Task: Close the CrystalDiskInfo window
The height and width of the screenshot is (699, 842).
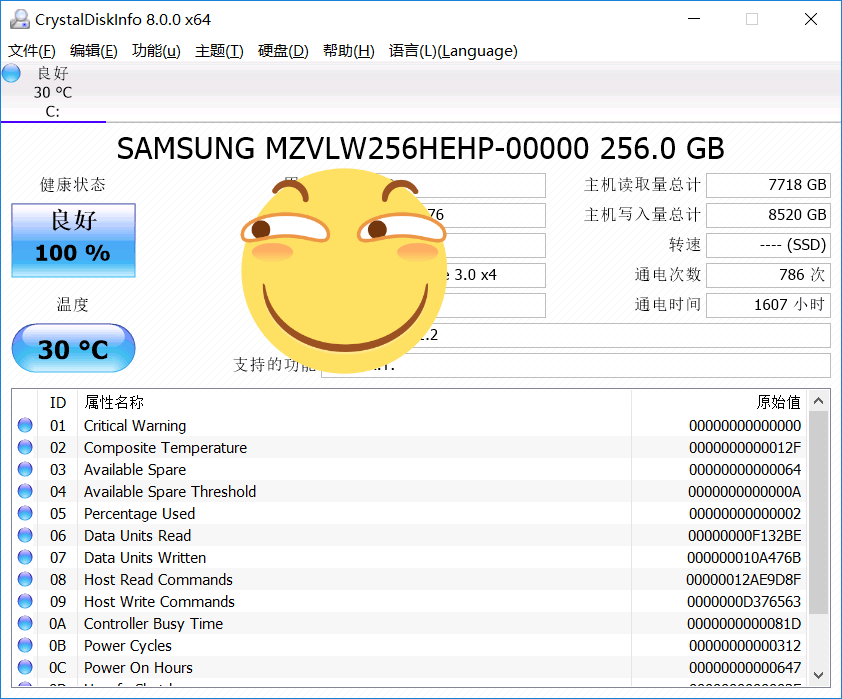Action: tap(811, 19)
